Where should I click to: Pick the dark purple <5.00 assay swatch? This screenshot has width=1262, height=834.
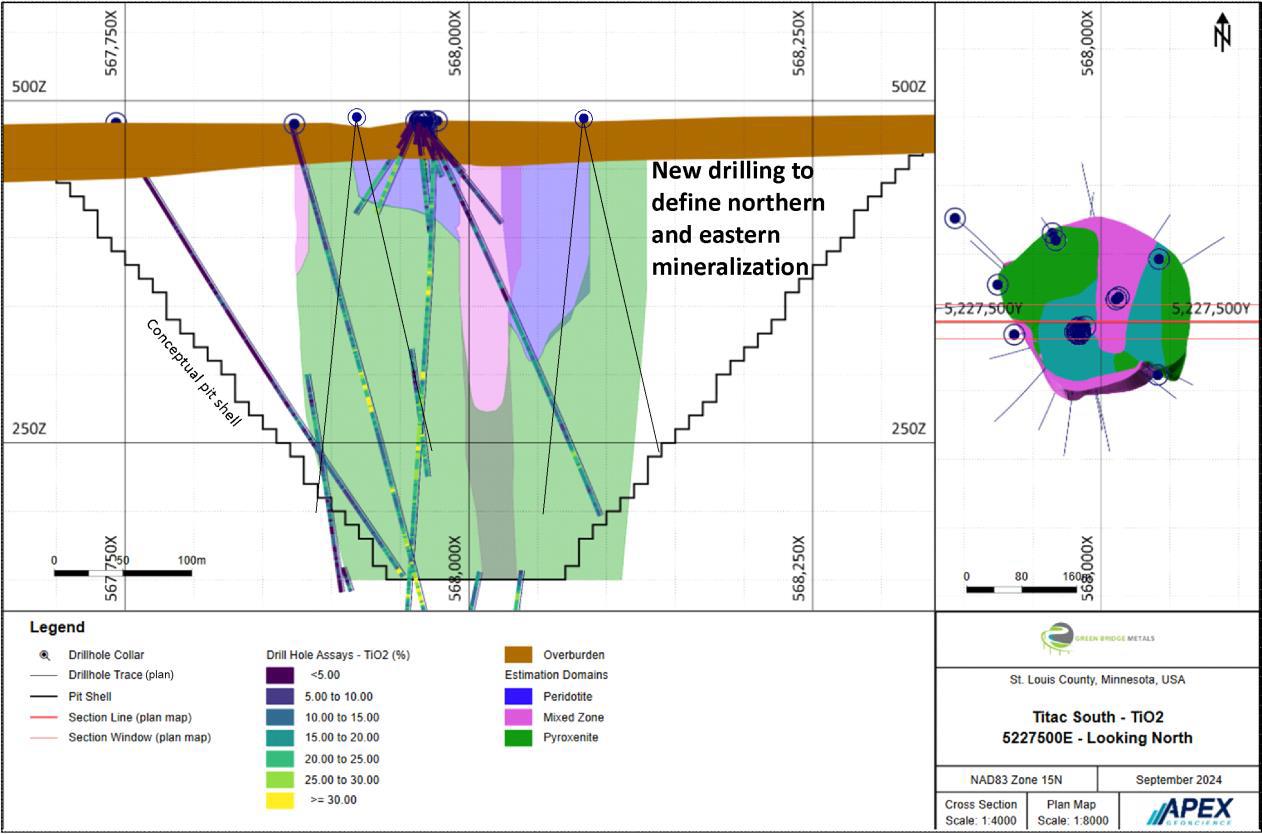pos(280,675)
